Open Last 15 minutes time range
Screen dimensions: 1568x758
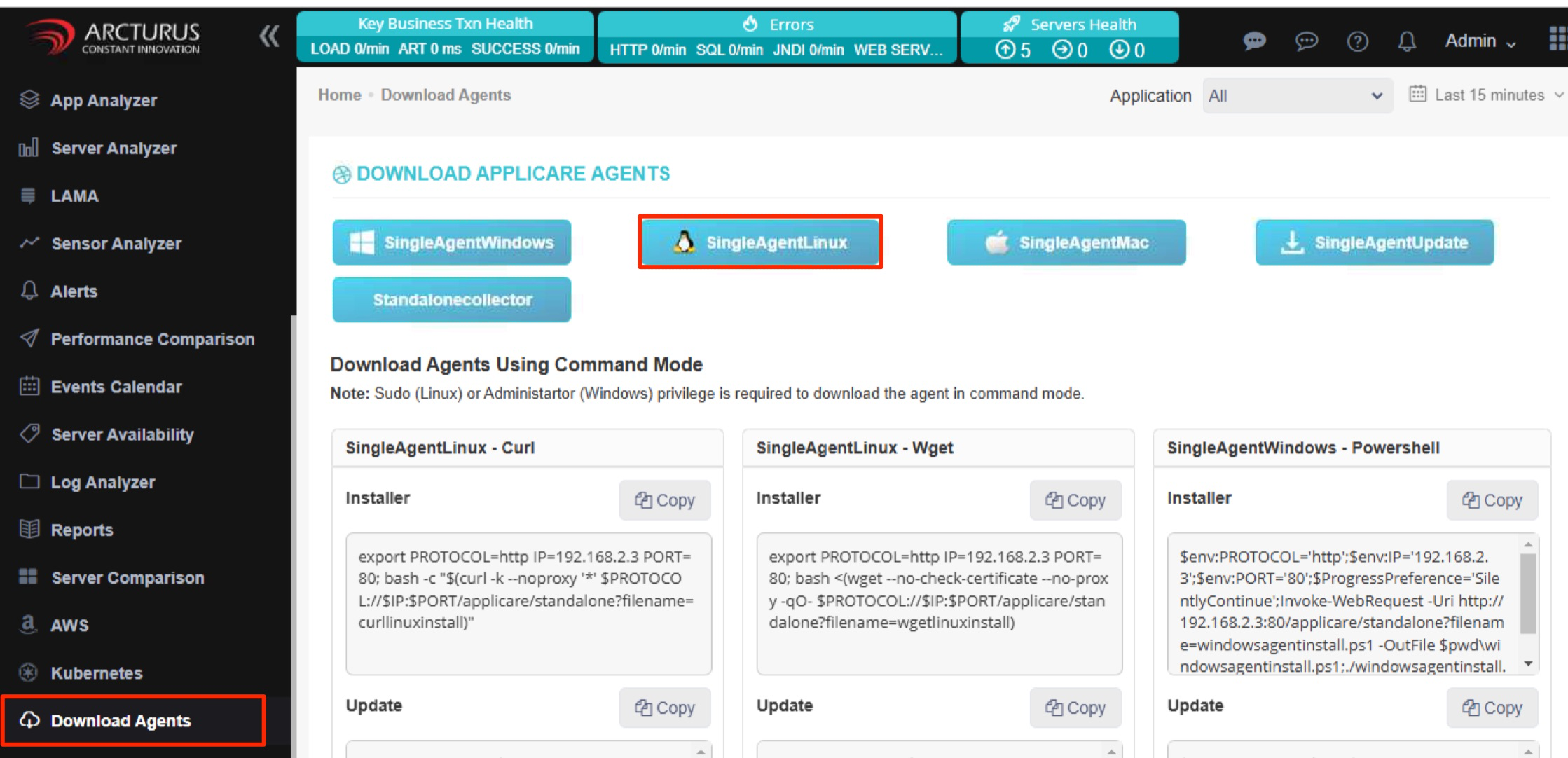coord(1487,95)
